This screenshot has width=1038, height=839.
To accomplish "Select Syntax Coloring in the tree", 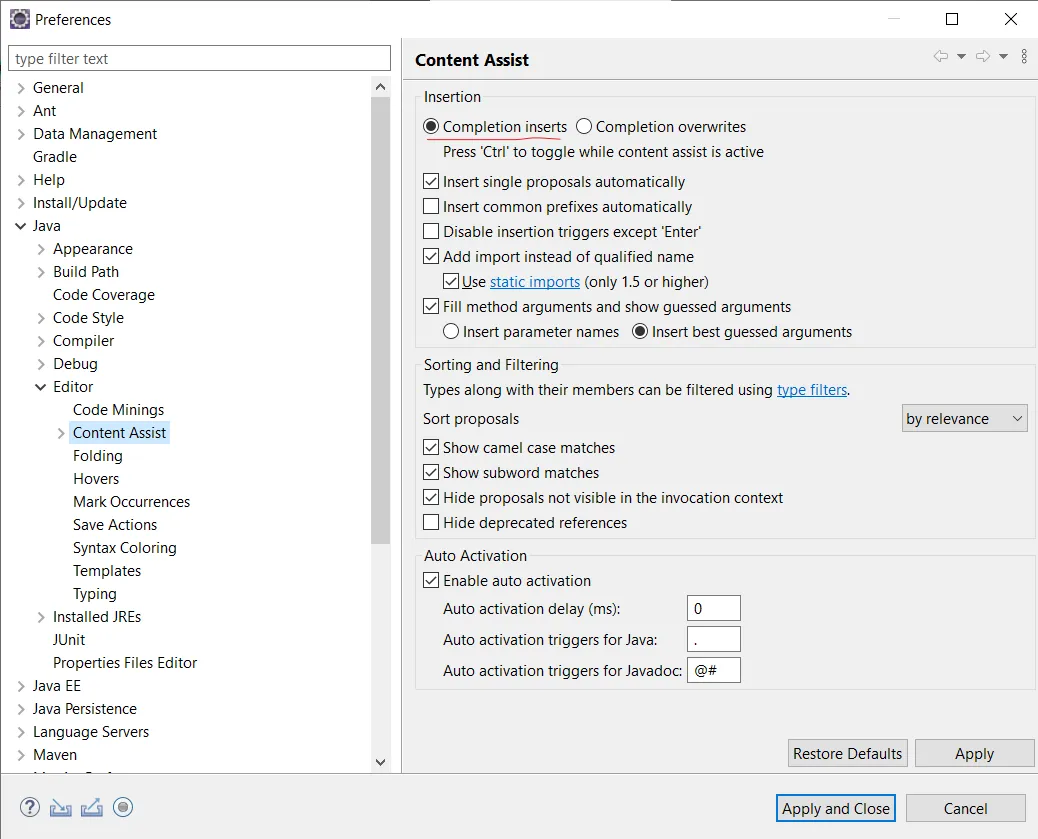I will (x=124, y=548).
